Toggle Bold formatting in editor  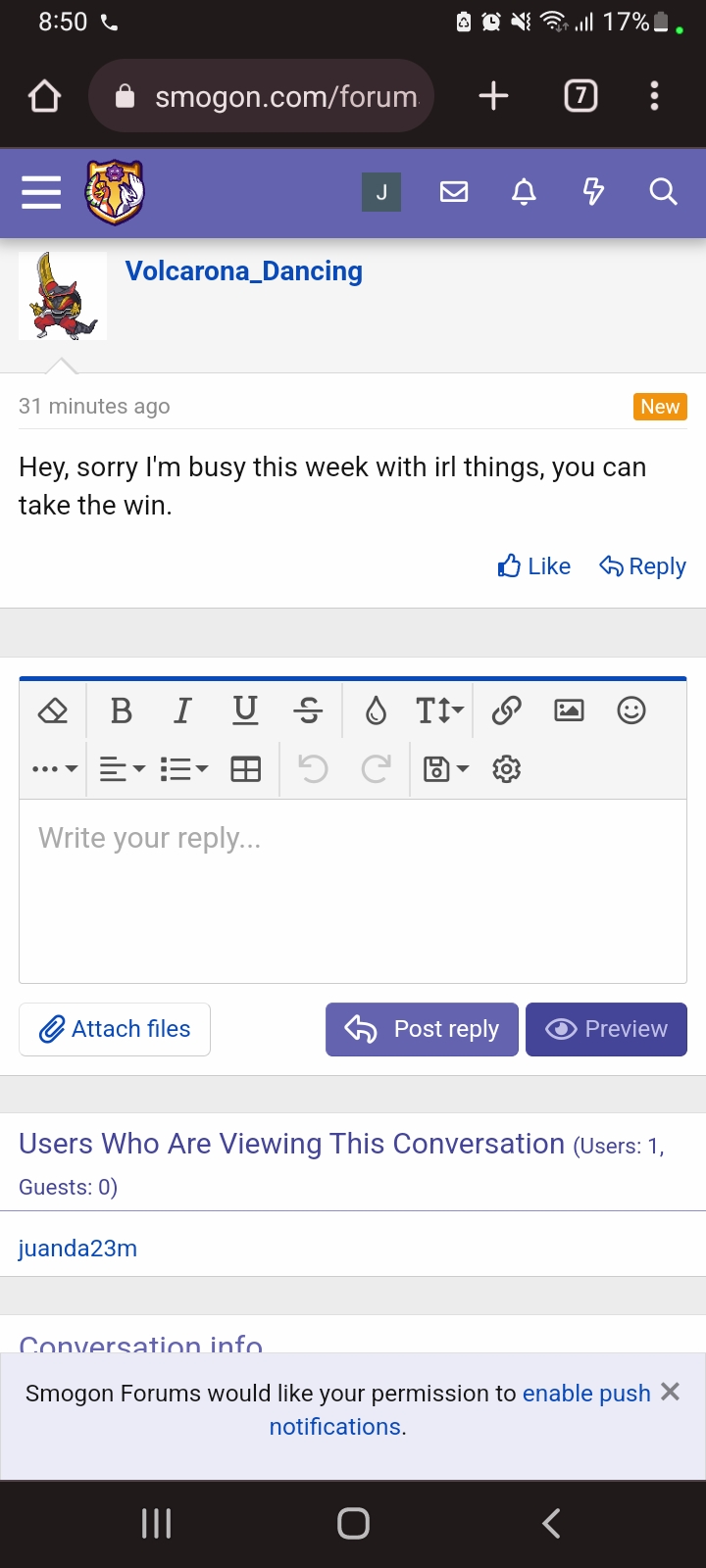coord(122,710)
